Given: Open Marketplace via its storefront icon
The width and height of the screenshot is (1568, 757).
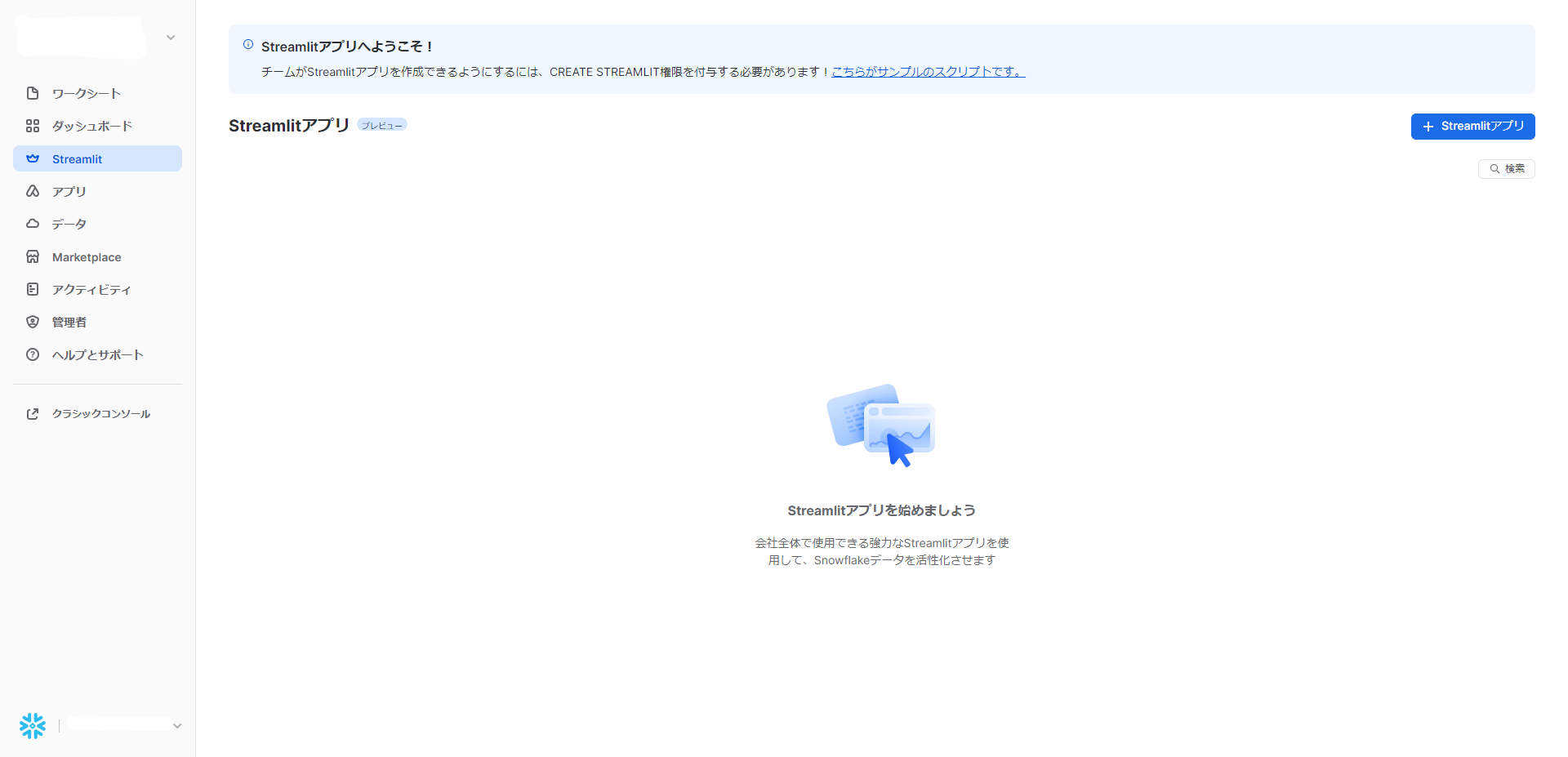Looking at the screenshot, I should [x=32, y=256].
